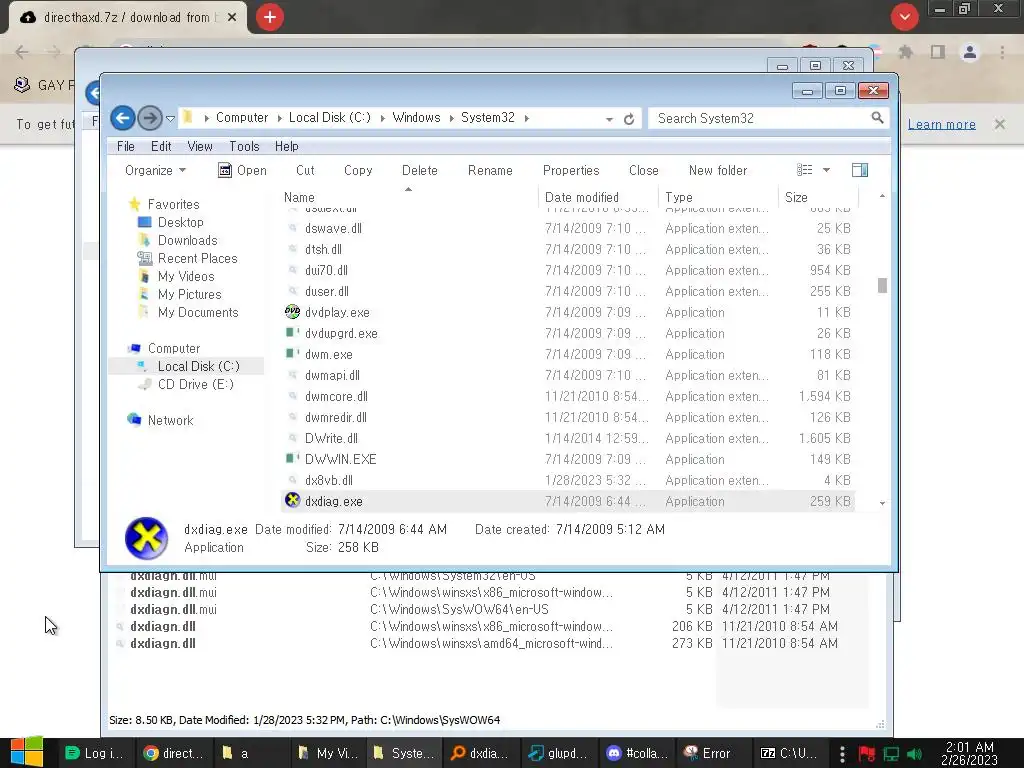Click Delete in the toolbar
This screenshot has width=1024, height=768.
tap(419, 170)
